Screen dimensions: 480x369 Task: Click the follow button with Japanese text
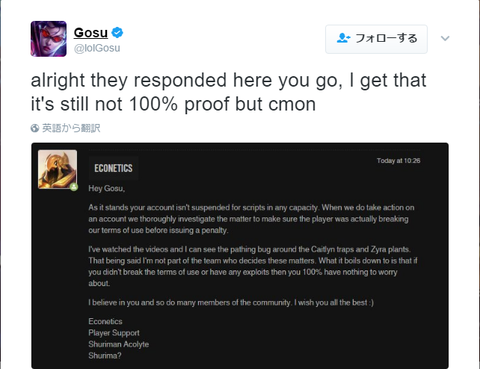pos(376,39)
